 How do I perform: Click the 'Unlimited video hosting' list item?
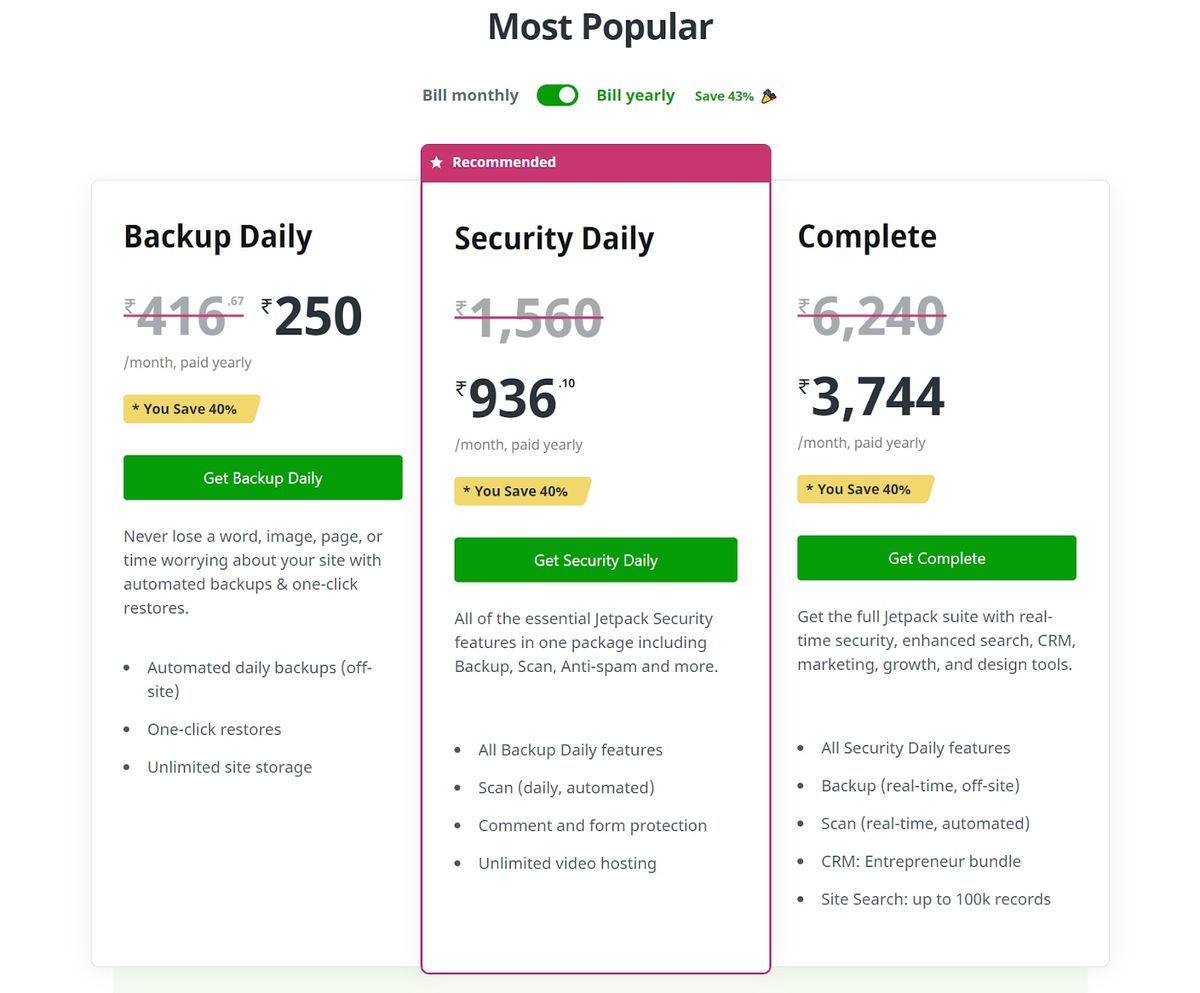(x=567, y=863)
